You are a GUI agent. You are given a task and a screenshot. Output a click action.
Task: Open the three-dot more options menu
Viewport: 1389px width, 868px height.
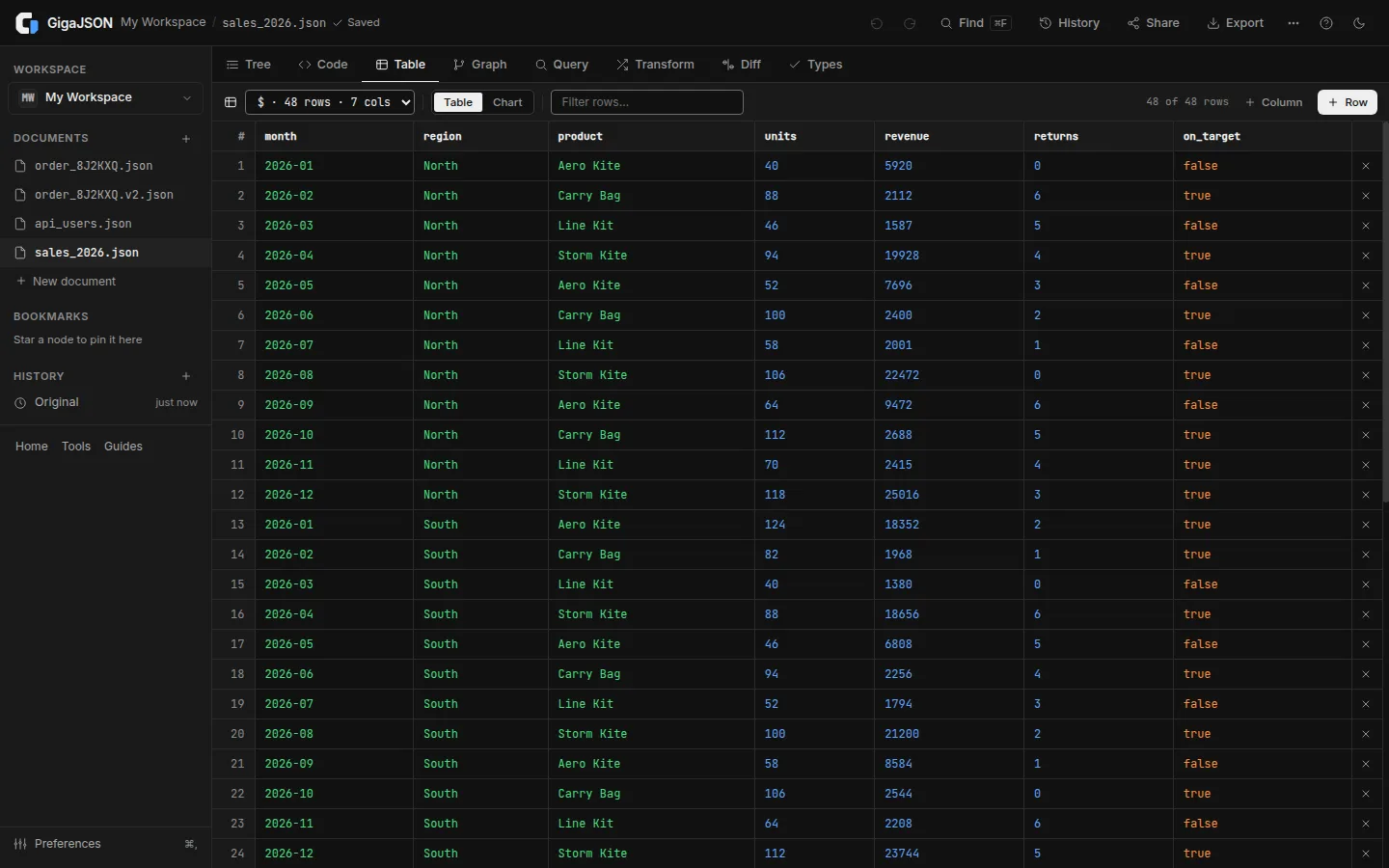[x=1294, y=23]
